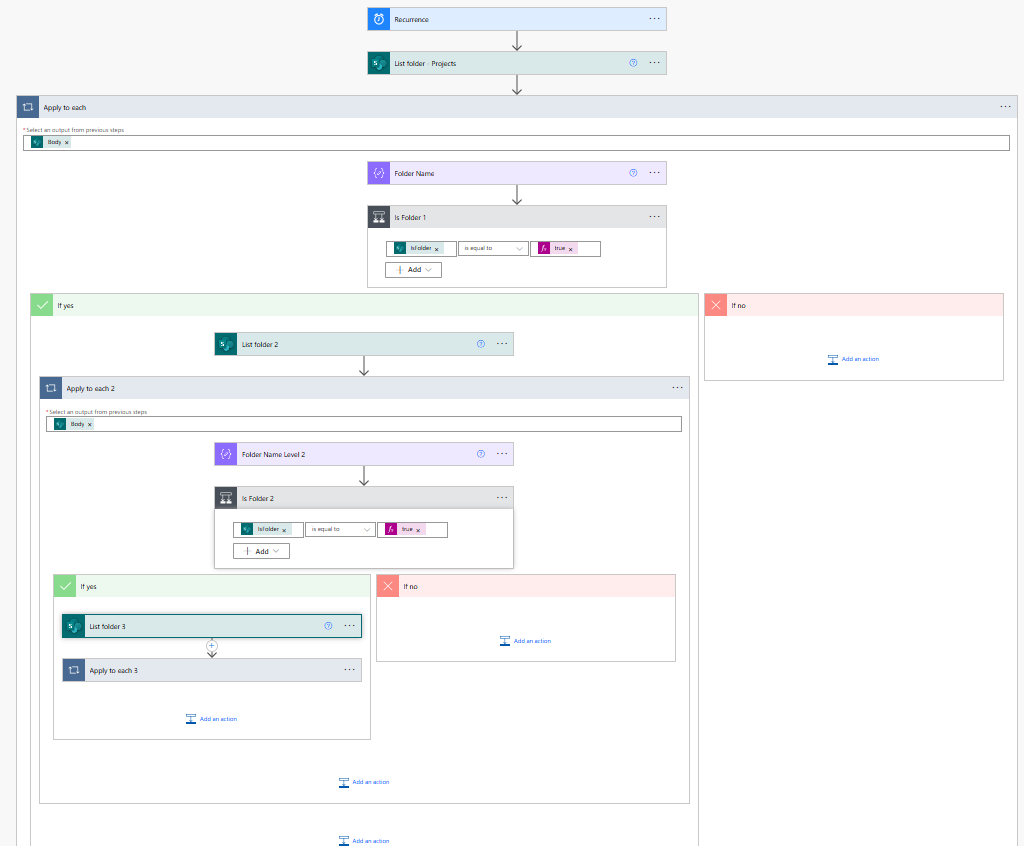Click the Apply to each 2 output input field
This screenshot has width=1024, height=846.
(380, 424)
